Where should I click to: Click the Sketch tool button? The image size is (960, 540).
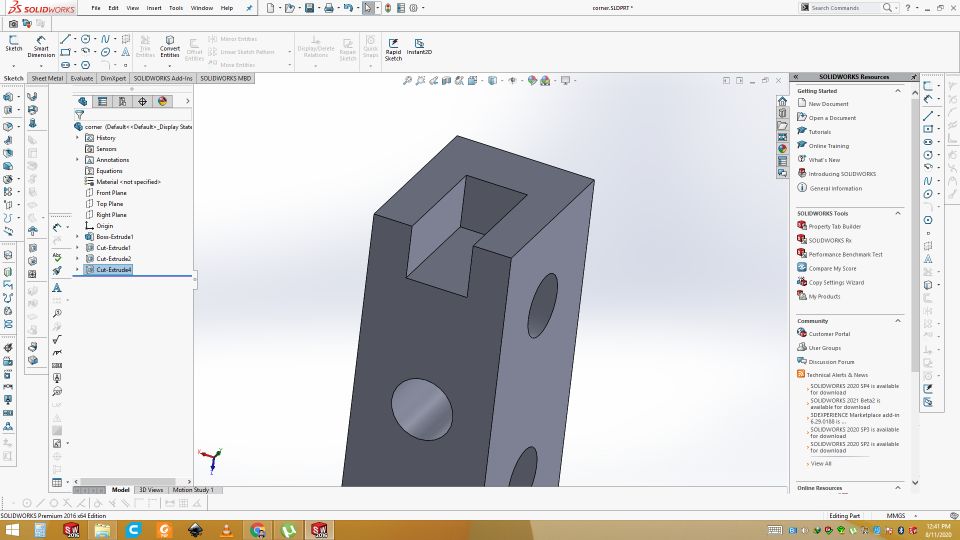coord(13,43)
